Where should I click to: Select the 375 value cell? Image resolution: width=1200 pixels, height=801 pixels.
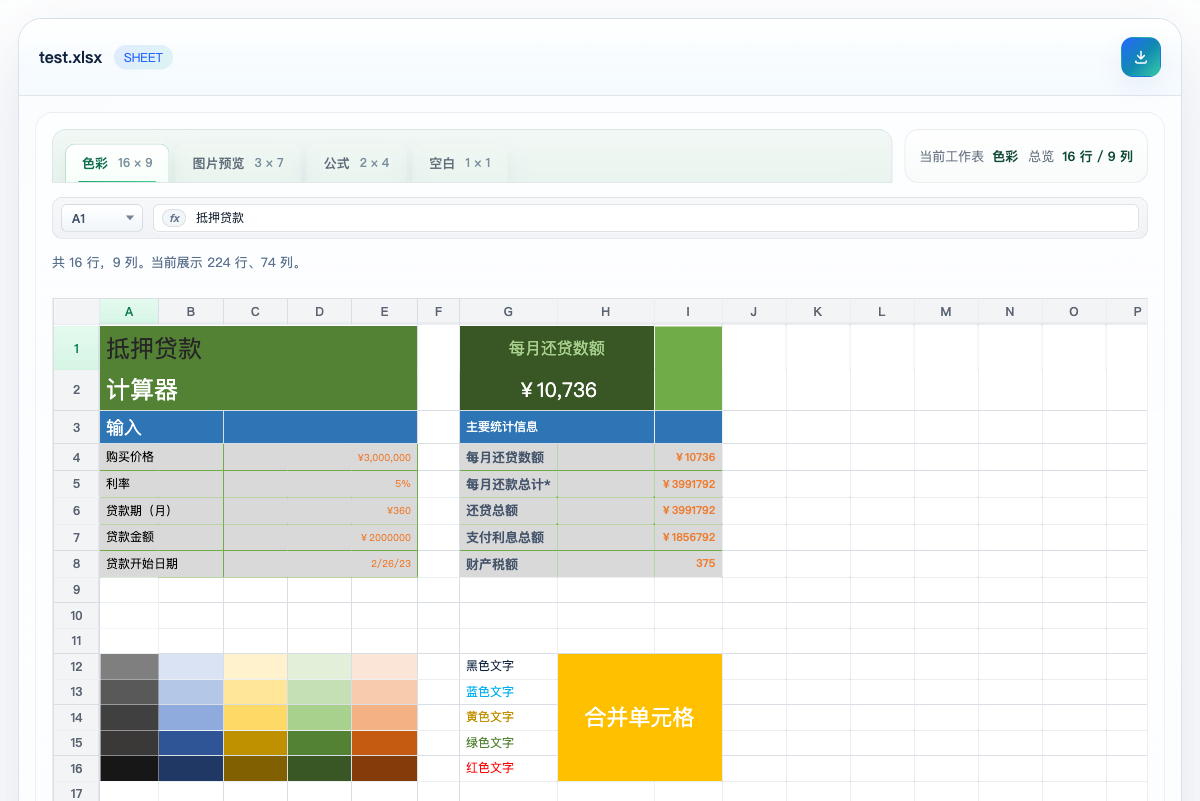[x=688, y=564]
